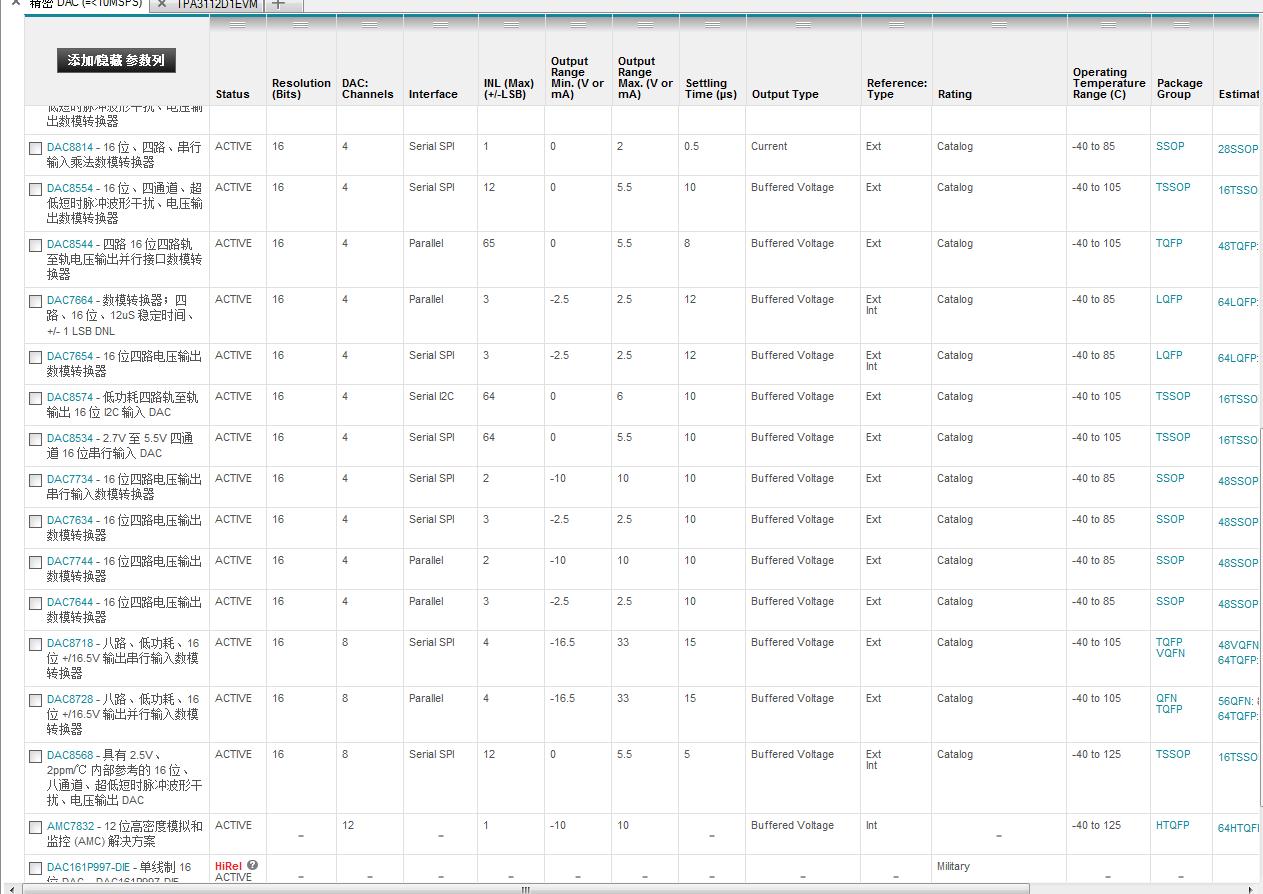Open the TQFP package link for DAC8544
Image resolution: width=1263 pixels, height=894 pixels.
coord(1169,243)
